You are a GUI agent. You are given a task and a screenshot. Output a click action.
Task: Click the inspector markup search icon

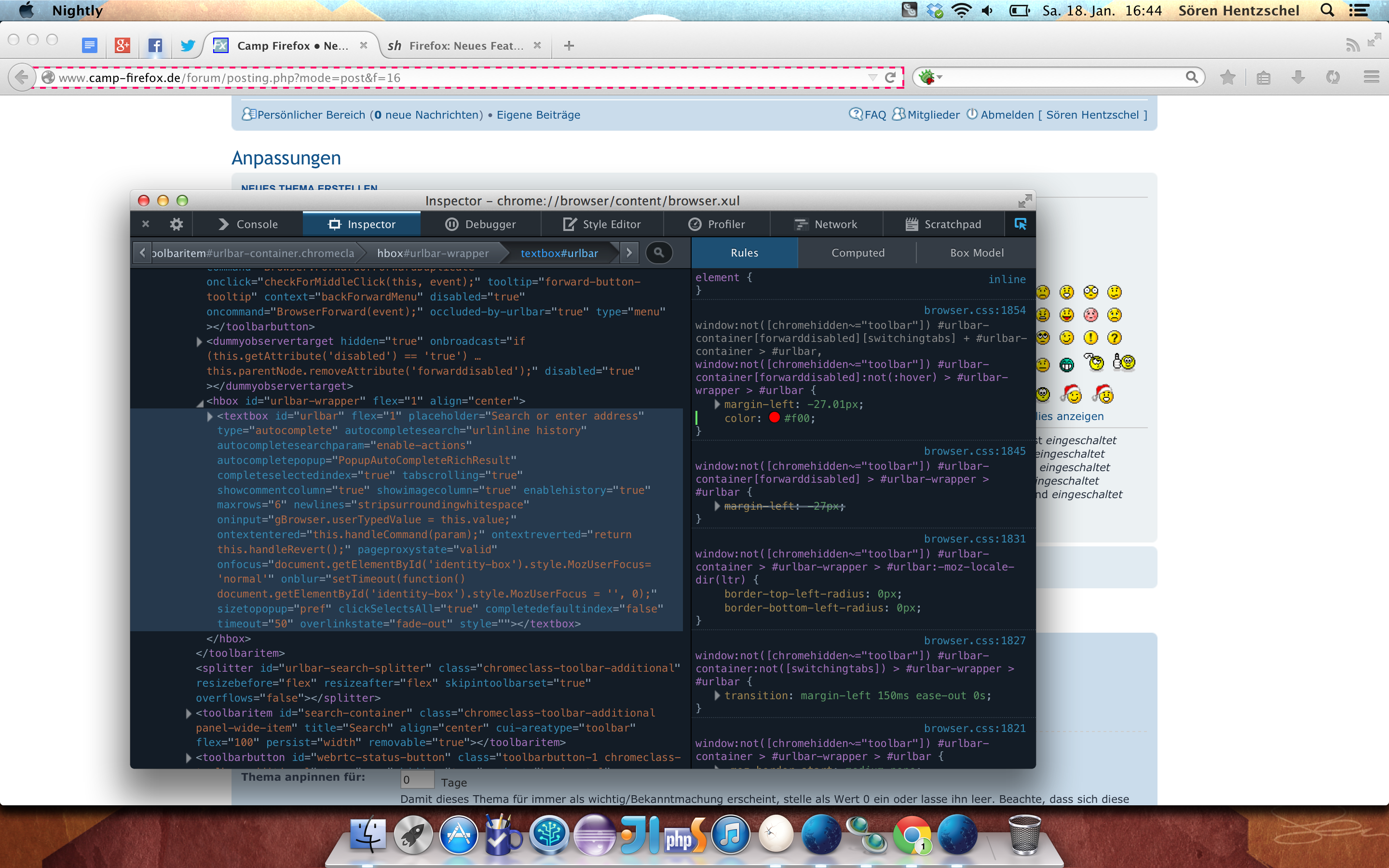(658, 253)
